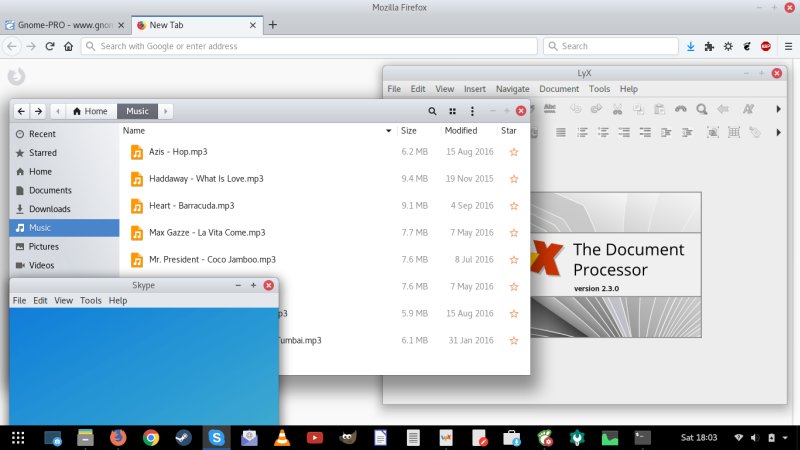
Task: Click the LyX copy icon
Action: pos(638,109)
